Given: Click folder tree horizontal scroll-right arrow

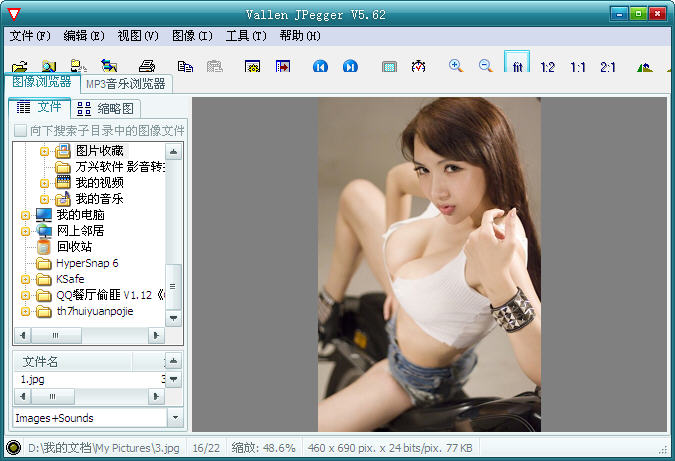Looking at the screenshot, I should (x=156, y=335).
